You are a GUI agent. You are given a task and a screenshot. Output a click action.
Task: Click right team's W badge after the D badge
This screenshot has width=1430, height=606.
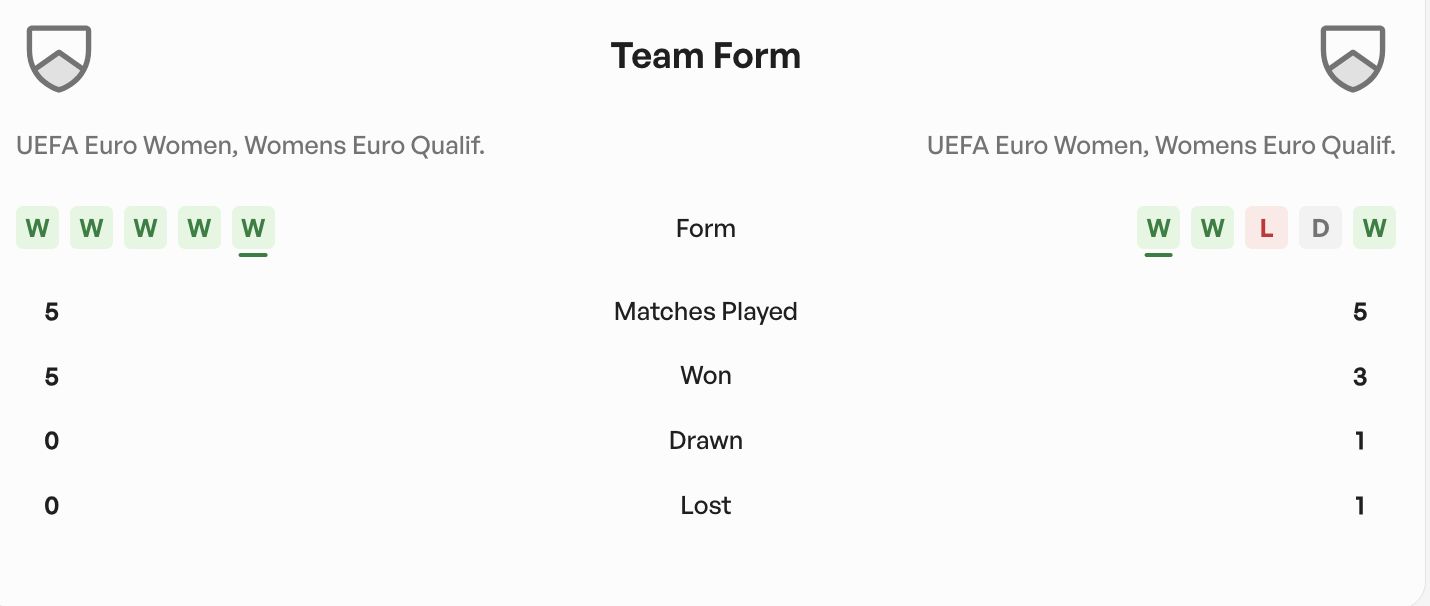1374,228
